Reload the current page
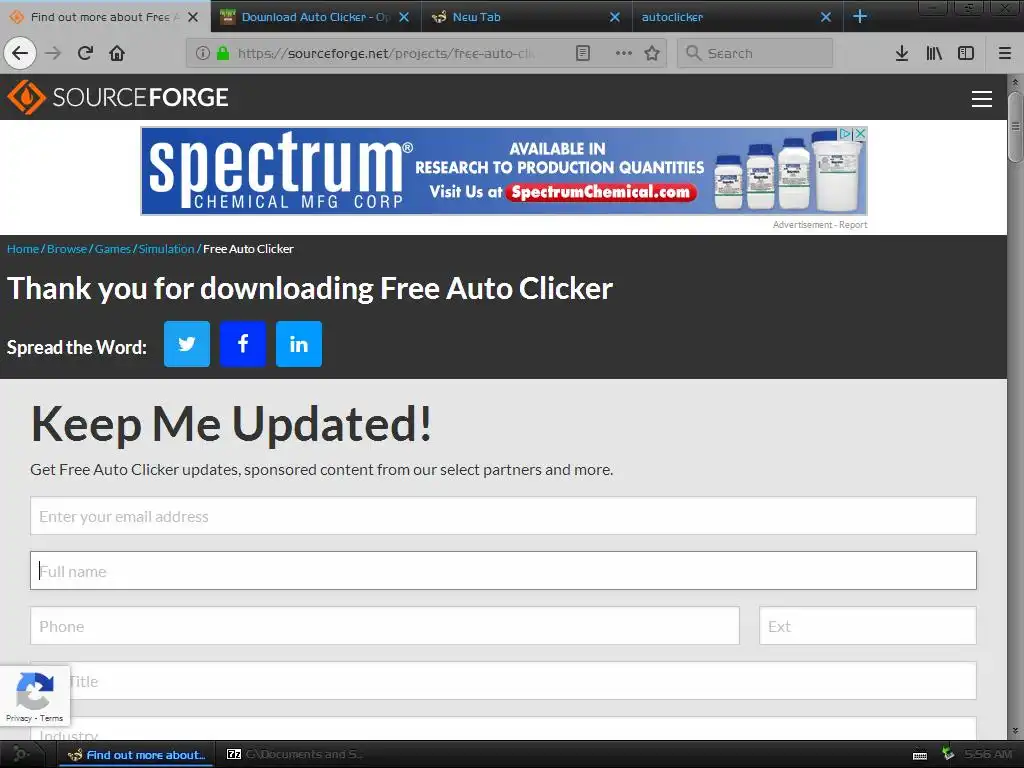 point(85,53)
